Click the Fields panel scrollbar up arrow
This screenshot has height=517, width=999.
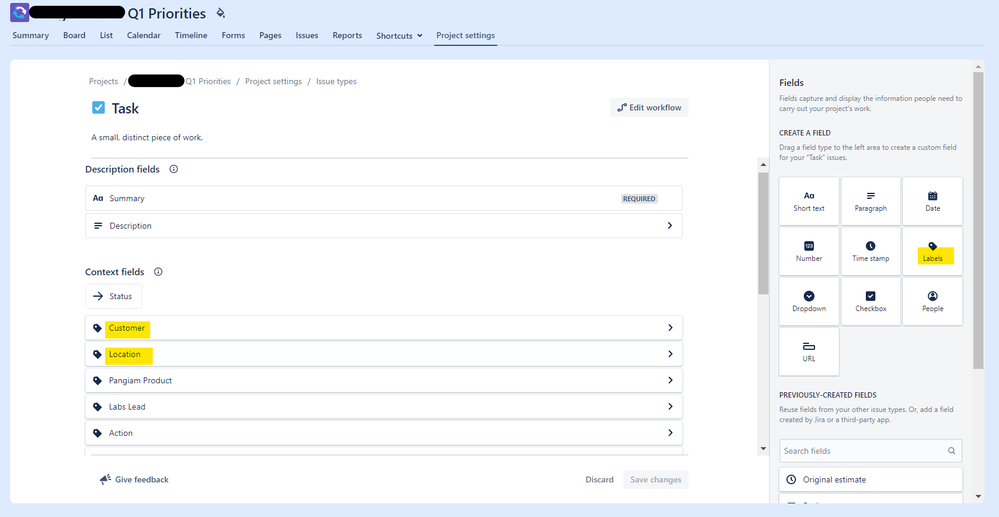[x=978, y=66]
